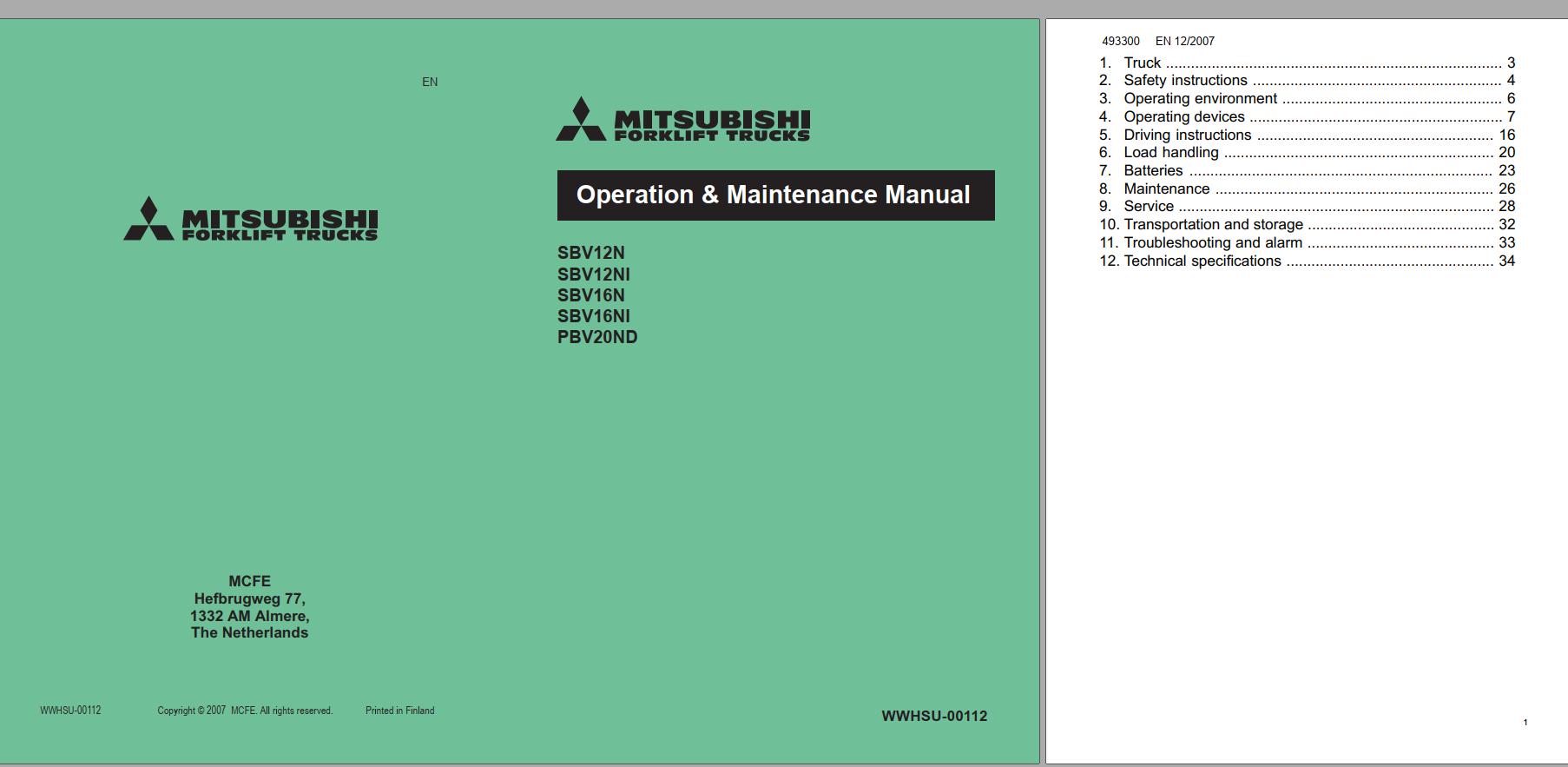Click the bold WWHSU-00112 document number
Viewport: 1568px width, 767px height.
[934, 717]
